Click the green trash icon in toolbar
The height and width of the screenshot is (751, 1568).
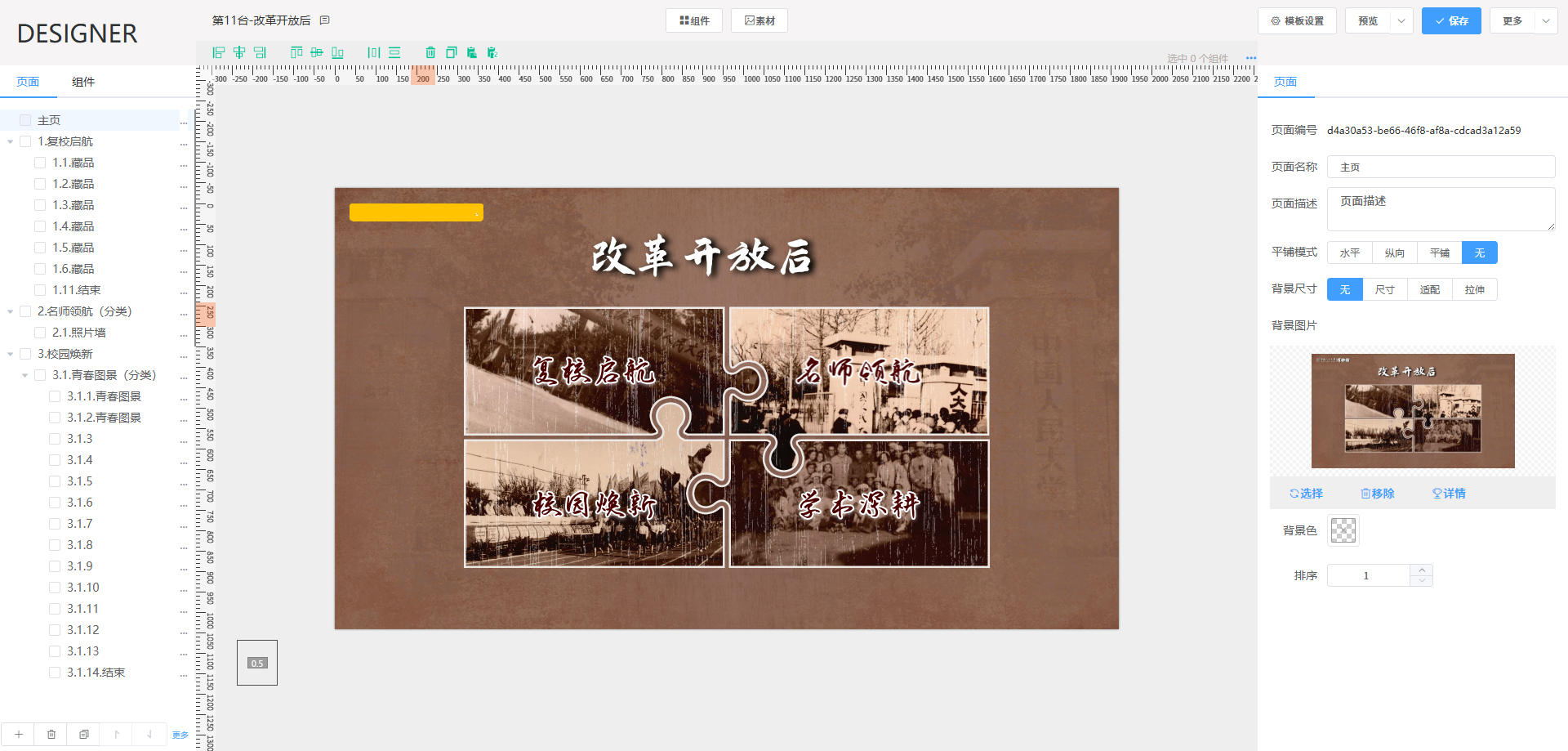430,52
